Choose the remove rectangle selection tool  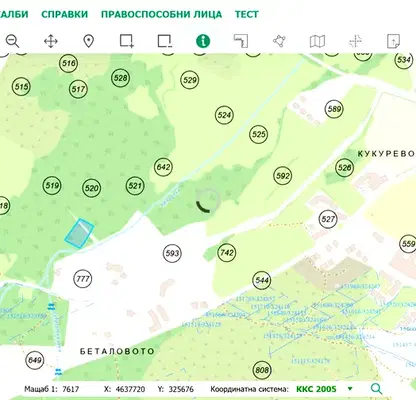click(x=165, y=41)
